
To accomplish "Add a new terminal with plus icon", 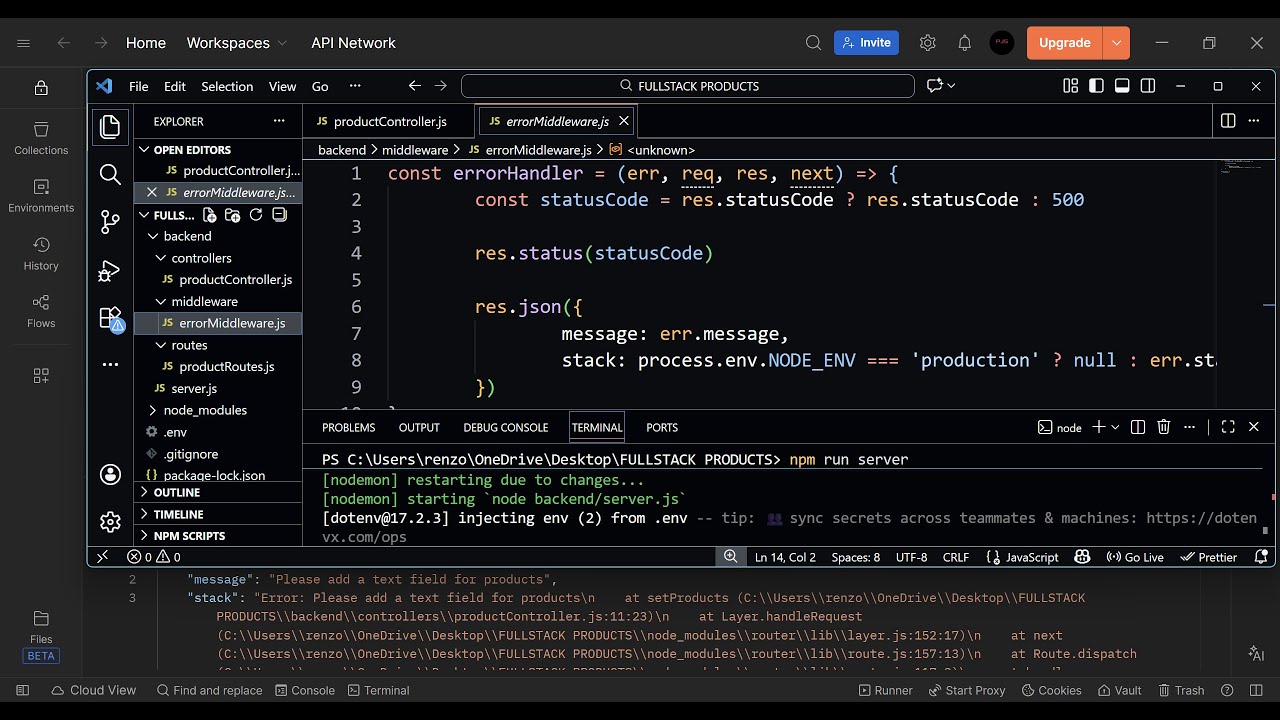I will tap(1098, 427).
